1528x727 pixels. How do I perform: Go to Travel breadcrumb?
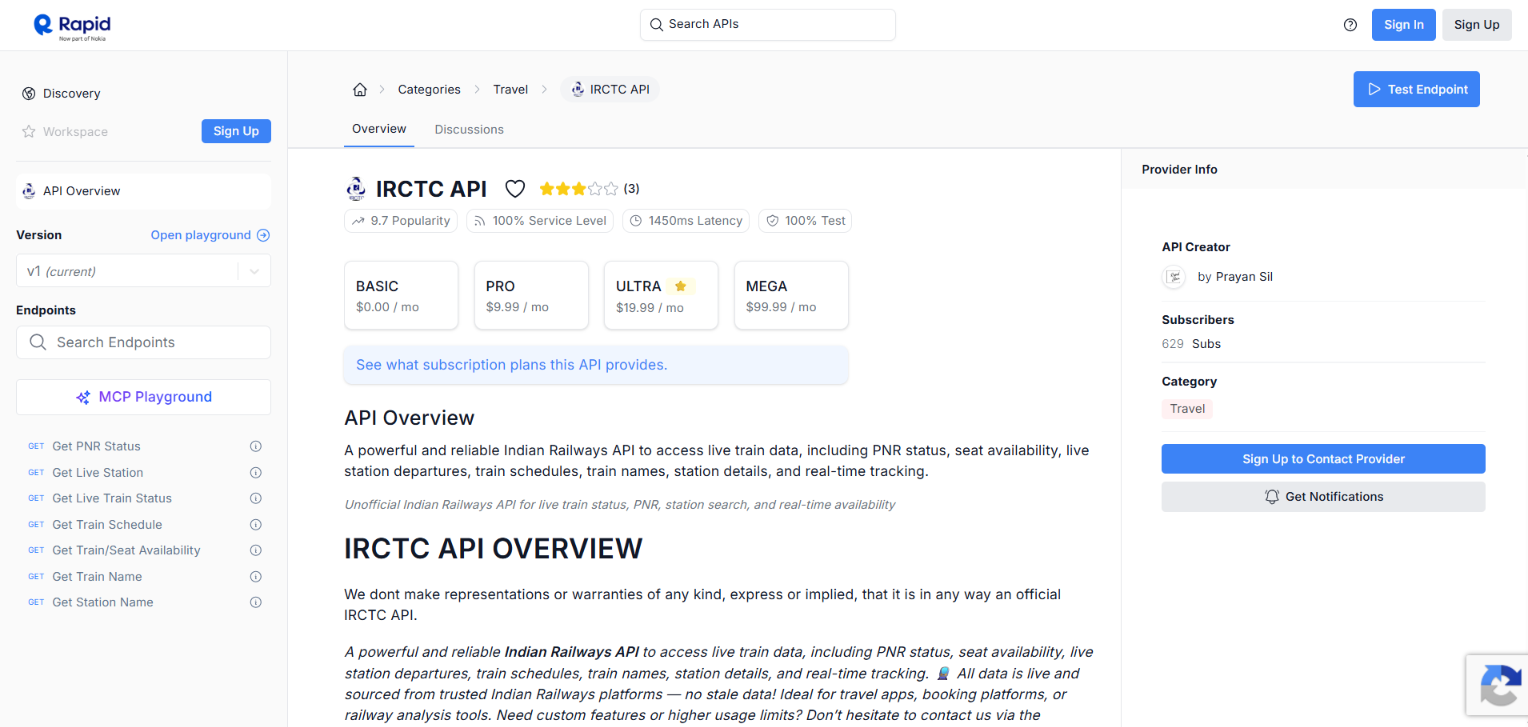point(510,90)
